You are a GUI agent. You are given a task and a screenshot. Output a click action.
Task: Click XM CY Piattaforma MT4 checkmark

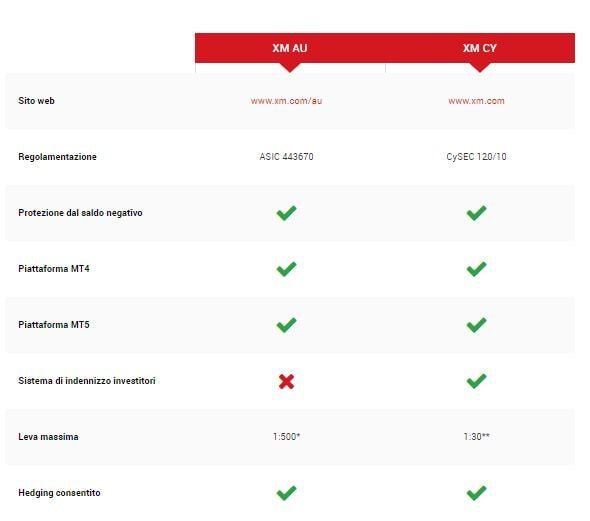476,269
